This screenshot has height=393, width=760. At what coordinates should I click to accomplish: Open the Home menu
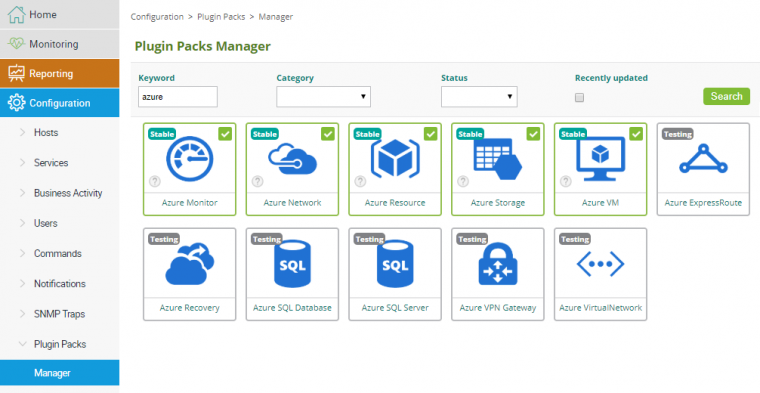tap(60, 15)
